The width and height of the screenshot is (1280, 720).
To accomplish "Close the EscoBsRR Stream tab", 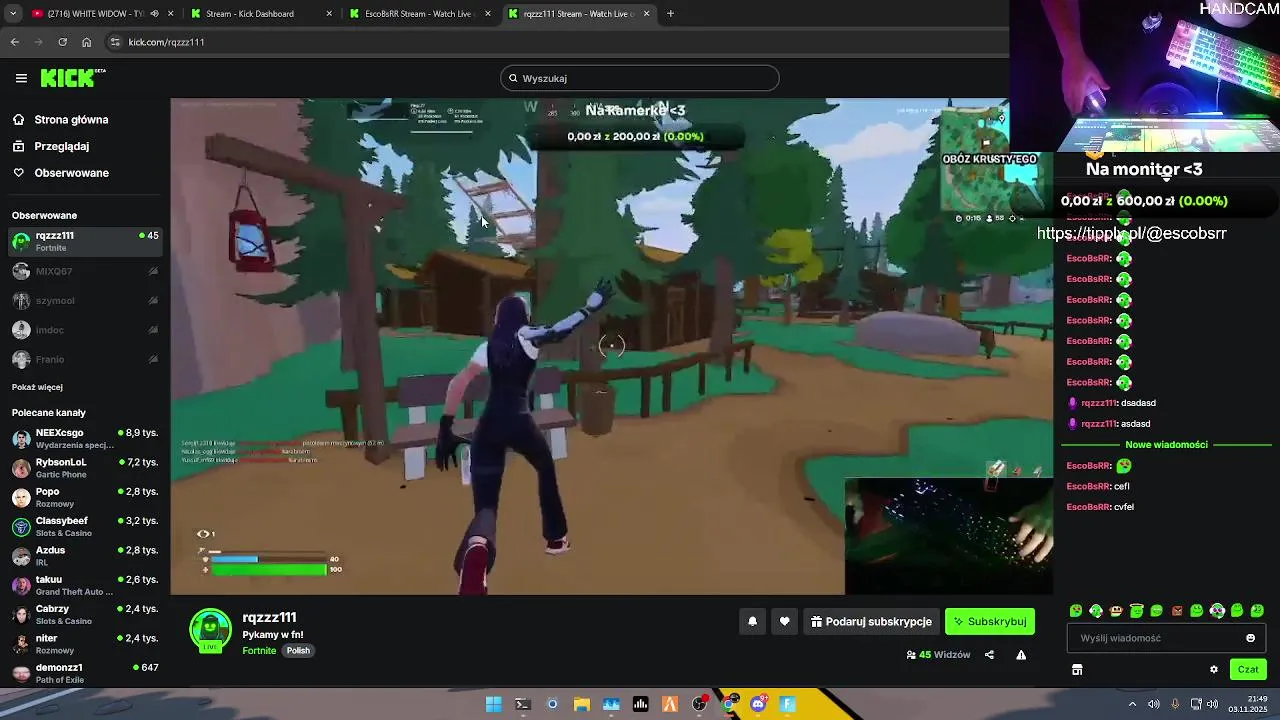I will [488, 14].
